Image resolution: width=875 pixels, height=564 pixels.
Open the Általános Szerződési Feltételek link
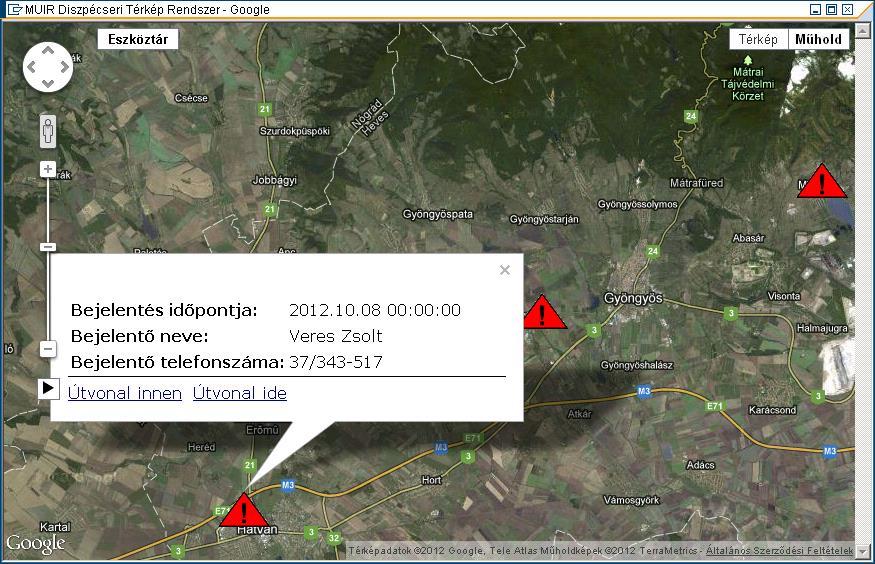click(x=780, y=551)
